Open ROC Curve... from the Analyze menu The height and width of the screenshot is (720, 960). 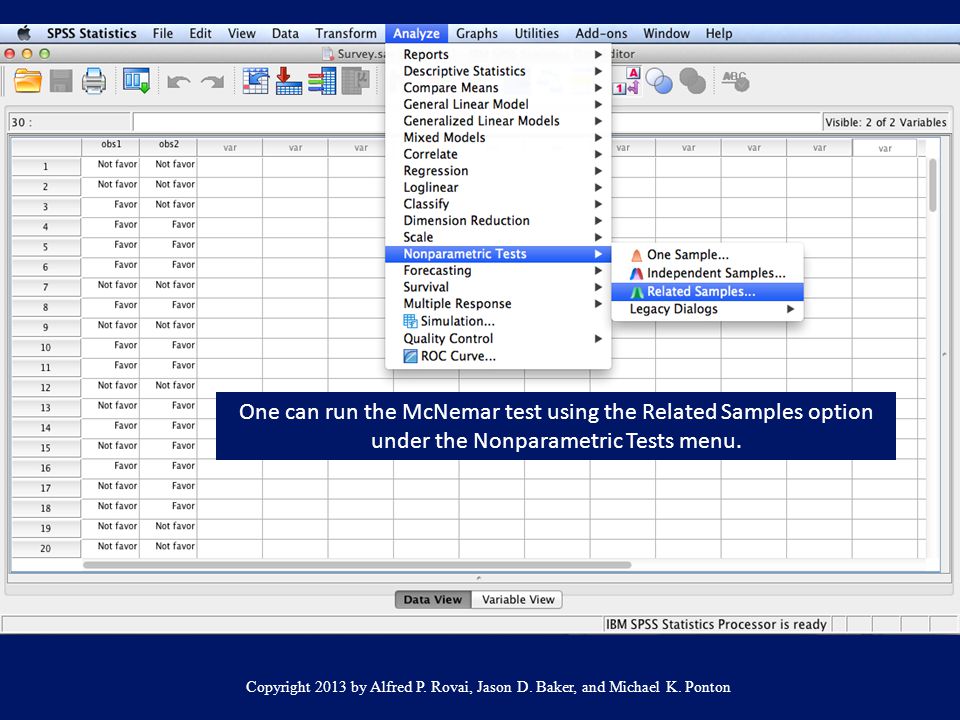pos(498,356)
